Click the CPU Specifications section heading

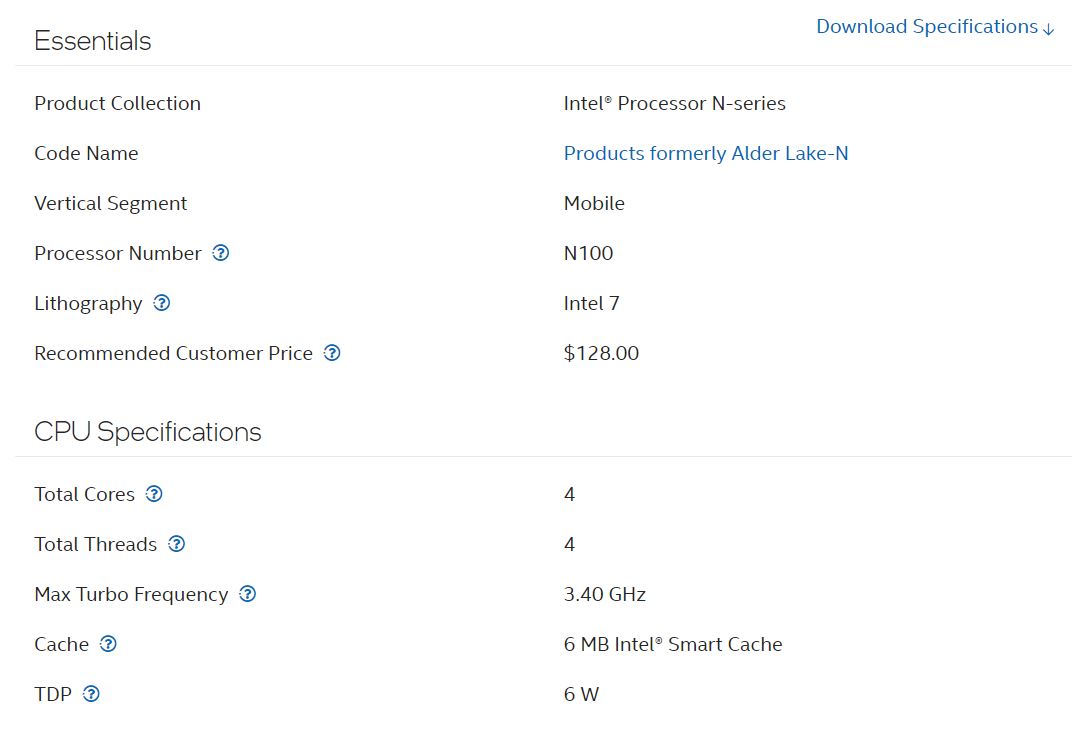[x=148, y=432]
